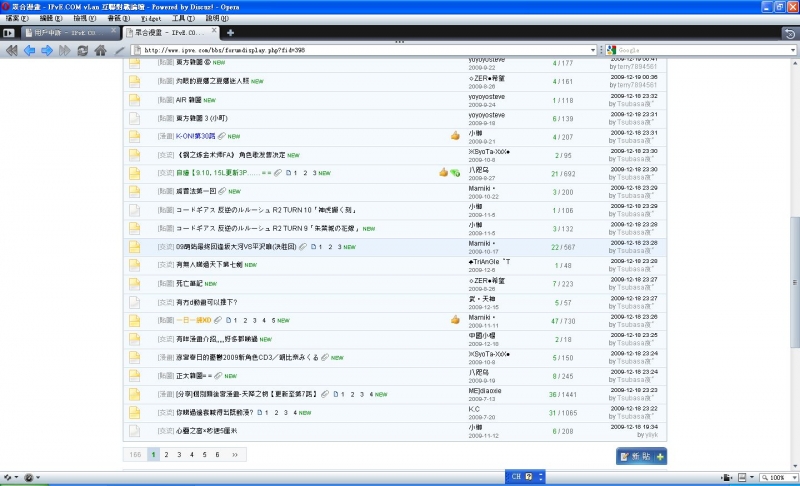Click the browser Forward arrow button
The image size is (800, 486).
(x=47, y=49)
